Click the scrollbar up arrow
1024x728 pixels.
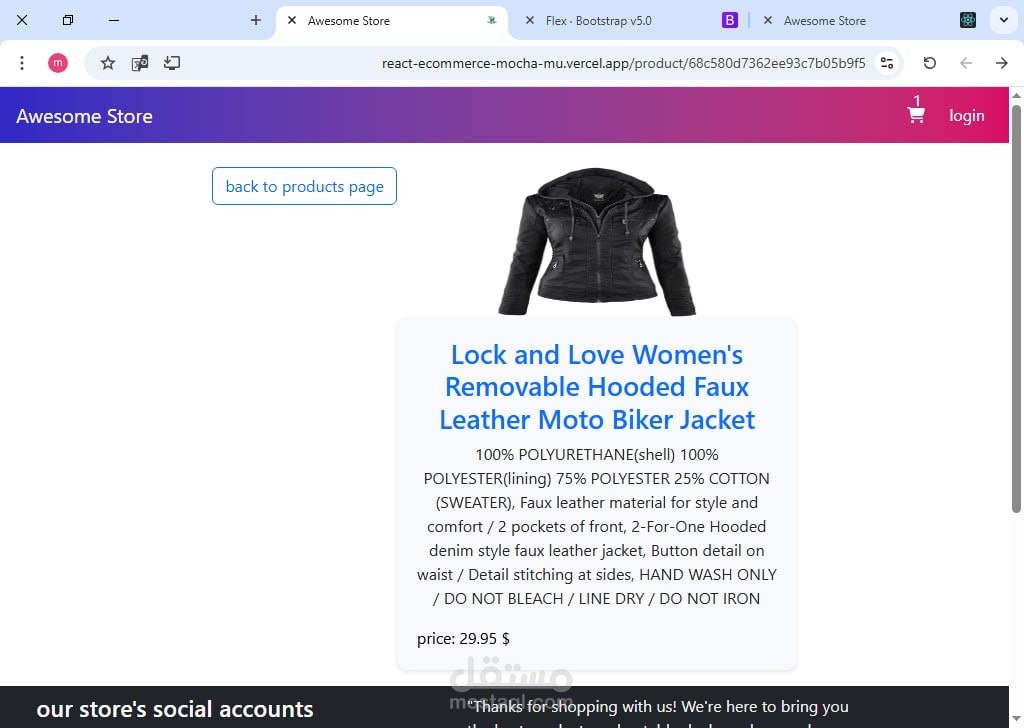click(x=1016, y=95)
